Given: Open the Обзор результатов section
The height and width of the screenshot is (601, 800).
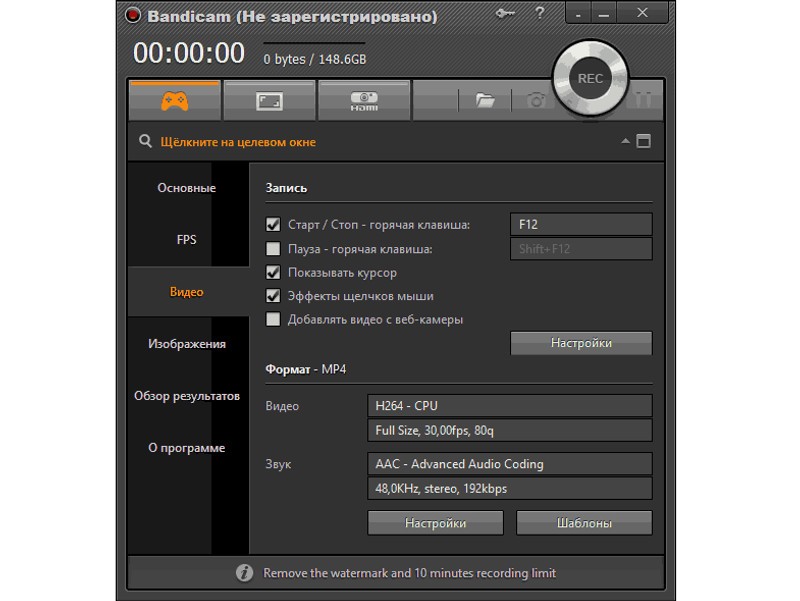Looking at the screenshot, I should (187, 396).
